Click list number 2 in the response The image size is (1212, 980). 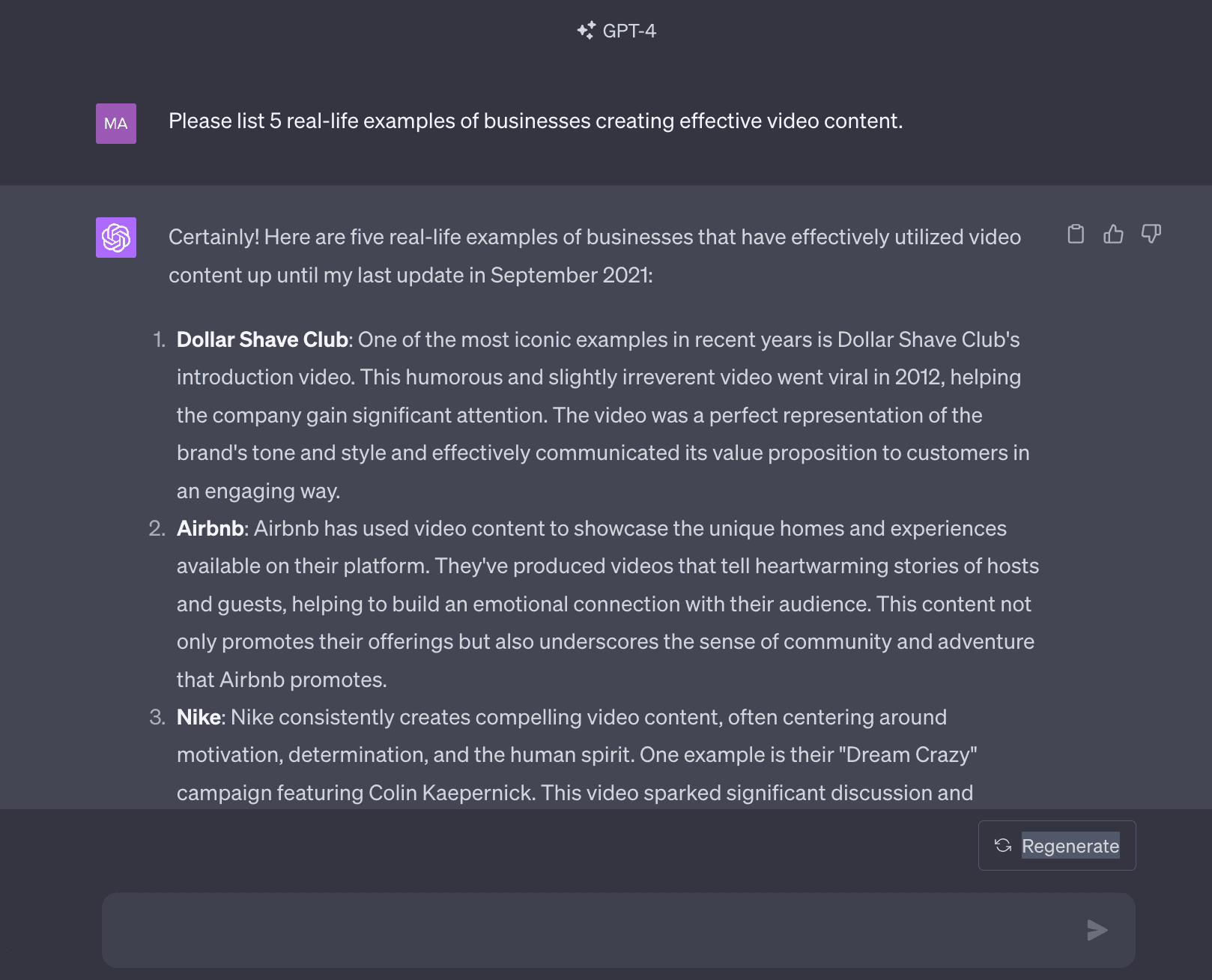[157, 528]
